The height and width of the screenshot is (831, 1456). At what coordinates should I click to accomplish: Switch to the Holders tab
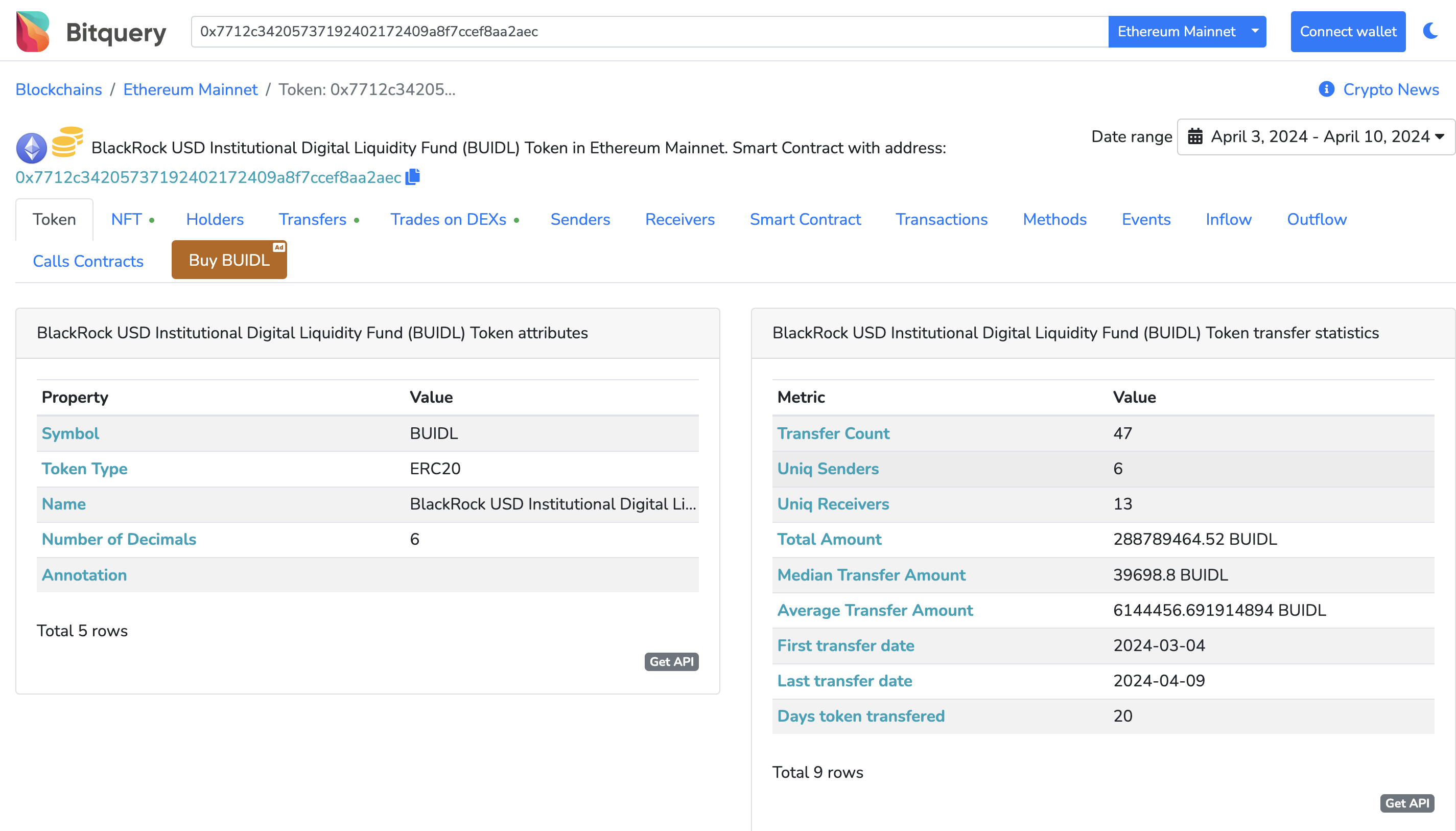[x=215, y=219]
